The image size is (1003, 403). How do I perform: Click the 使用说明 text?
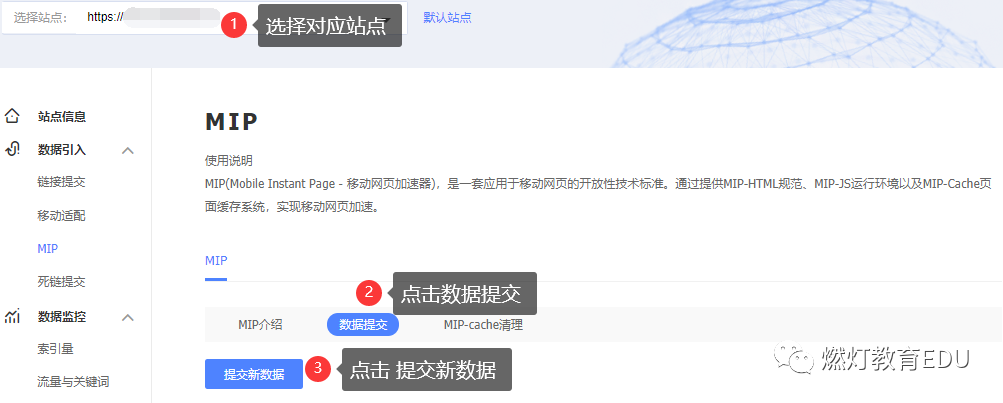(228, 160)
